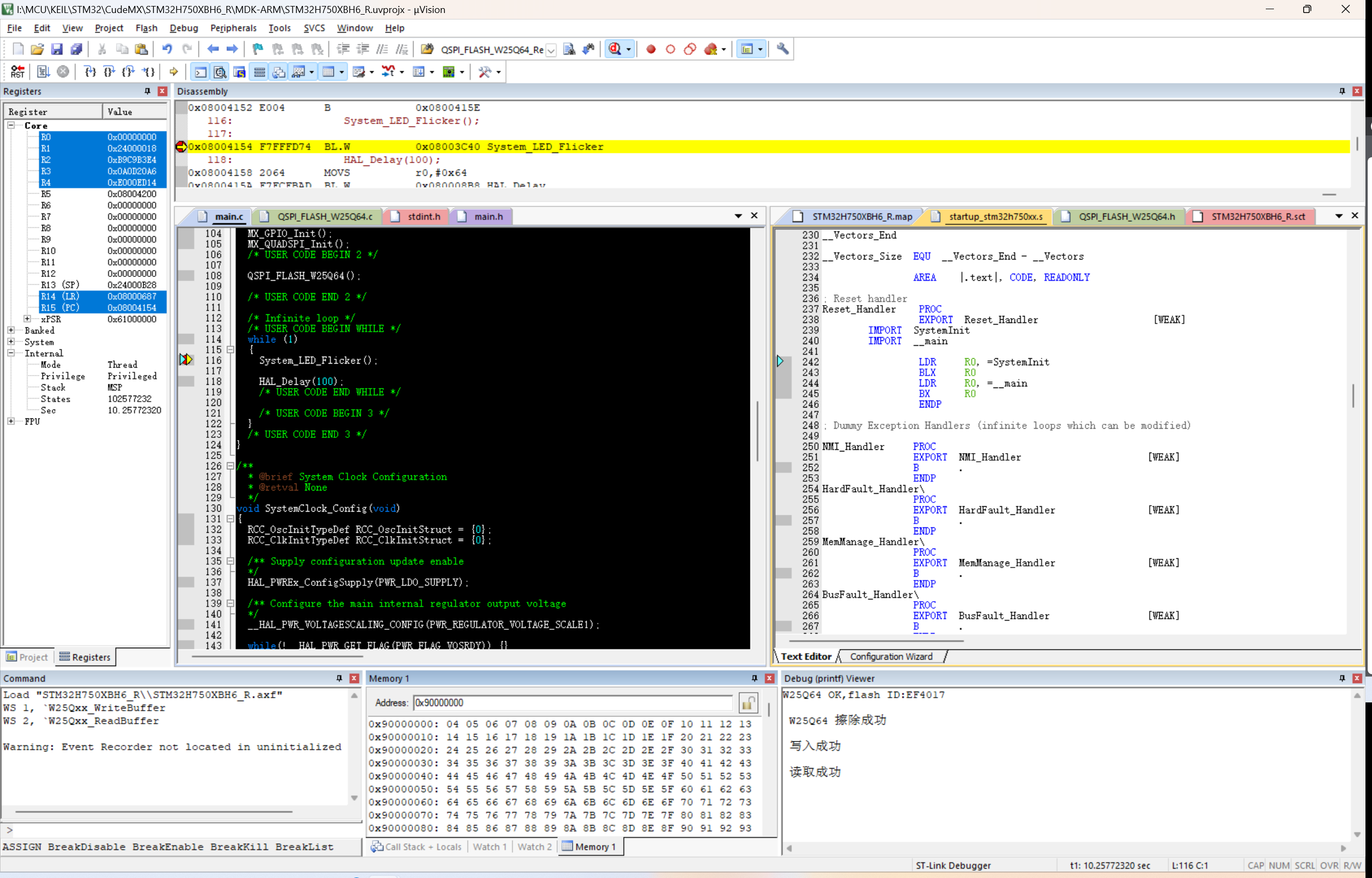Click the Disable All Breakpoints icon
This screenshot has height=878, width=1372.
[690, 49]
